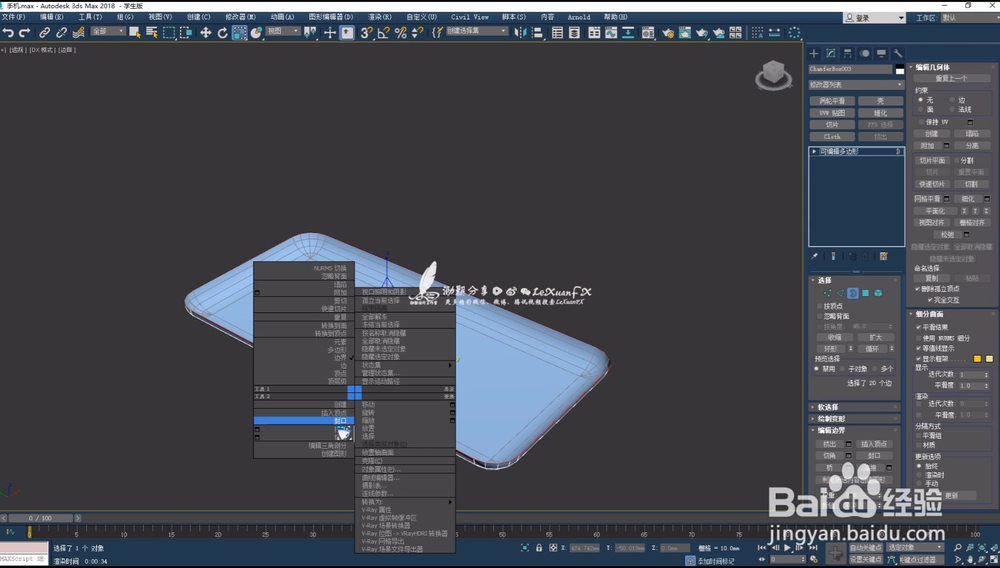Click the 扩大 grow selection button
The width and height of the screenshot is (1000, 568).
(x=875, y=337)
